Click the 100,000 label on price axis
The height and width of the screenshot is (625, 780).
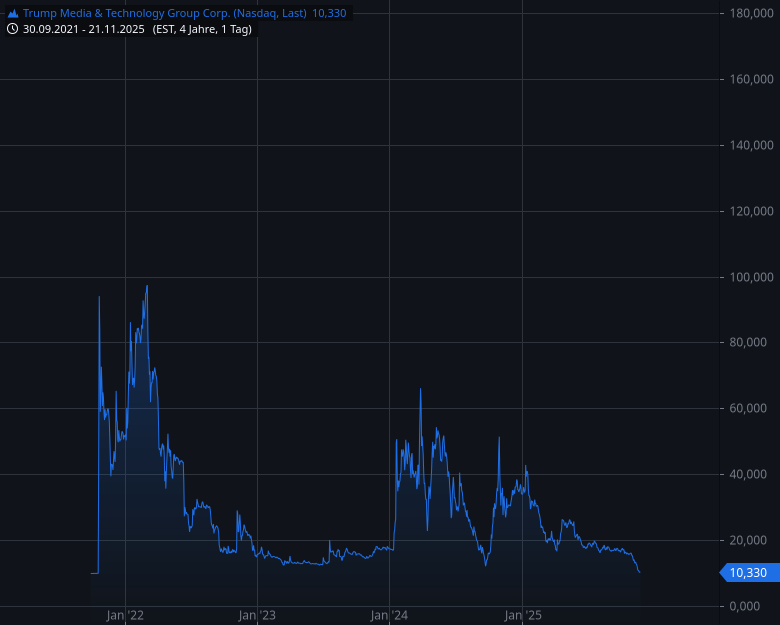tap(748, 277)
